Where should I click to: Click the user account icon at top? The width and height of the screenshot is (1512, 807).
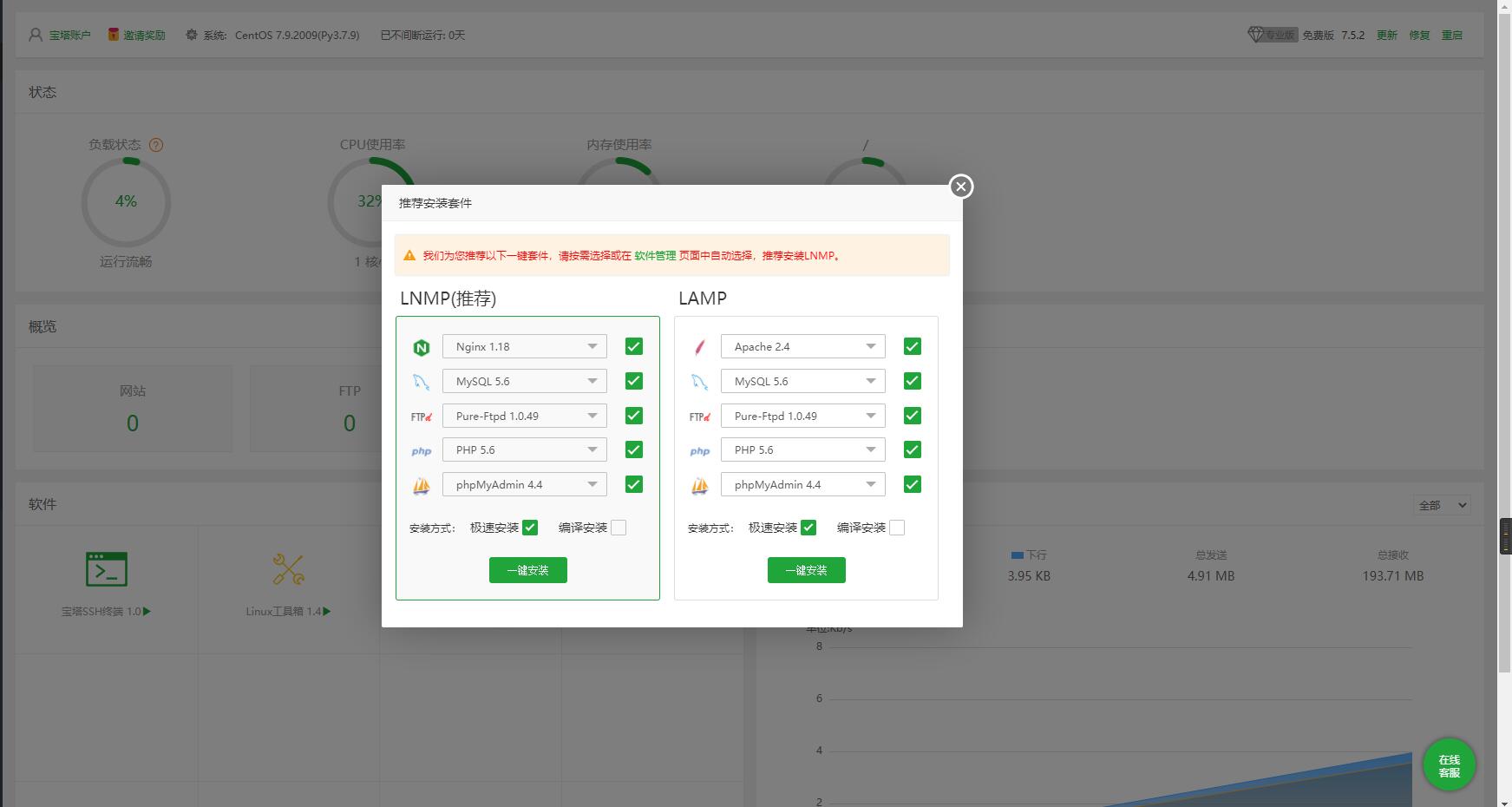(36, 35)
